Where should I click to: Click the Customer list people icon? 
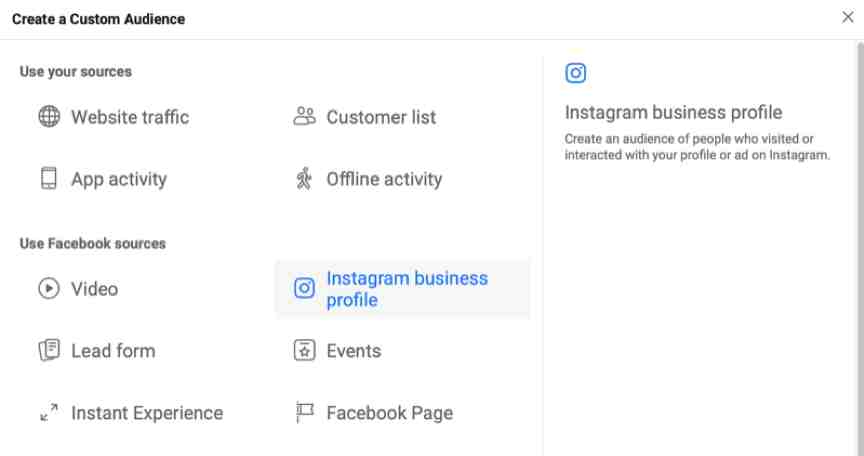[x=304, y=116]
